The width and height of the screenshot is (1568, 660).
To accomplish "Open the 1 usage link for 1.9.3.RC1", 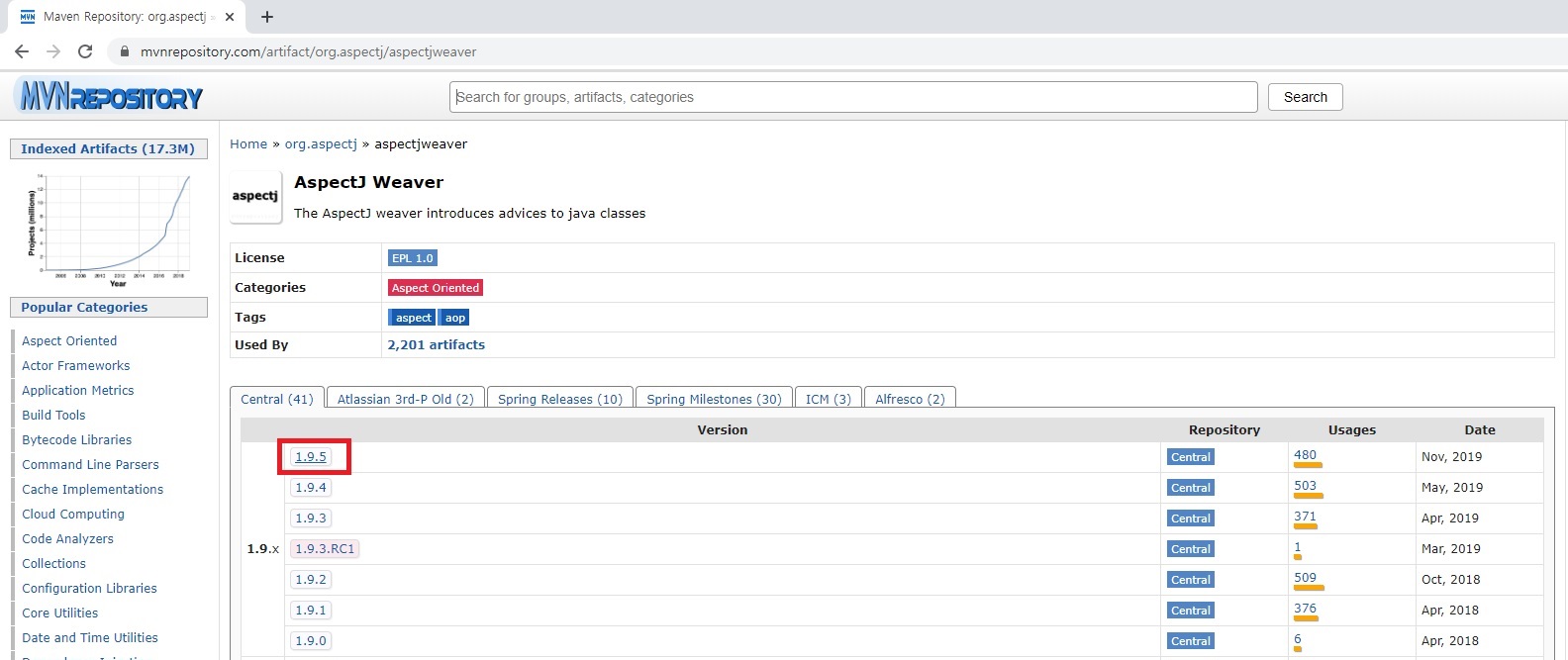I will pyautogui.click(x=1298, y=547).
